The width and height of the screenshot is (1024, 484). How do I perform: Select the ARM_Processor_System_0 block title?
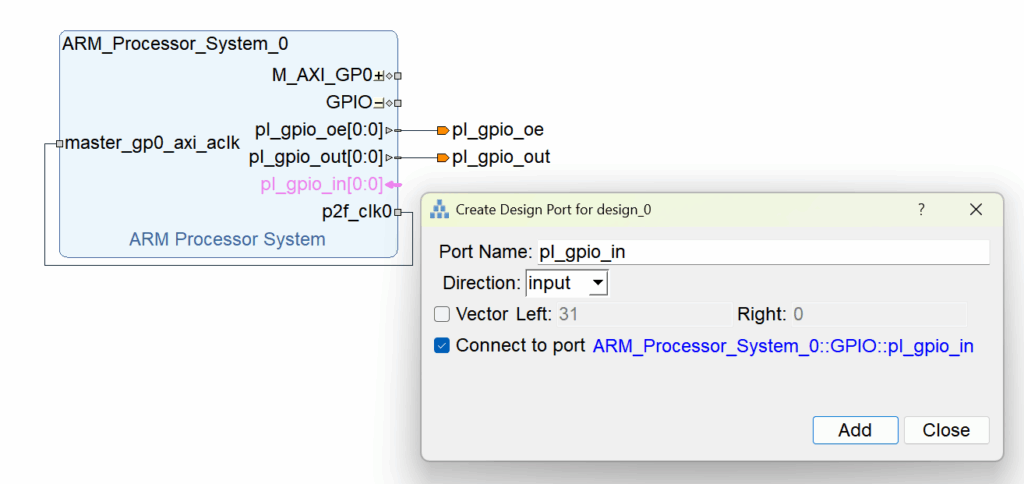175,45
